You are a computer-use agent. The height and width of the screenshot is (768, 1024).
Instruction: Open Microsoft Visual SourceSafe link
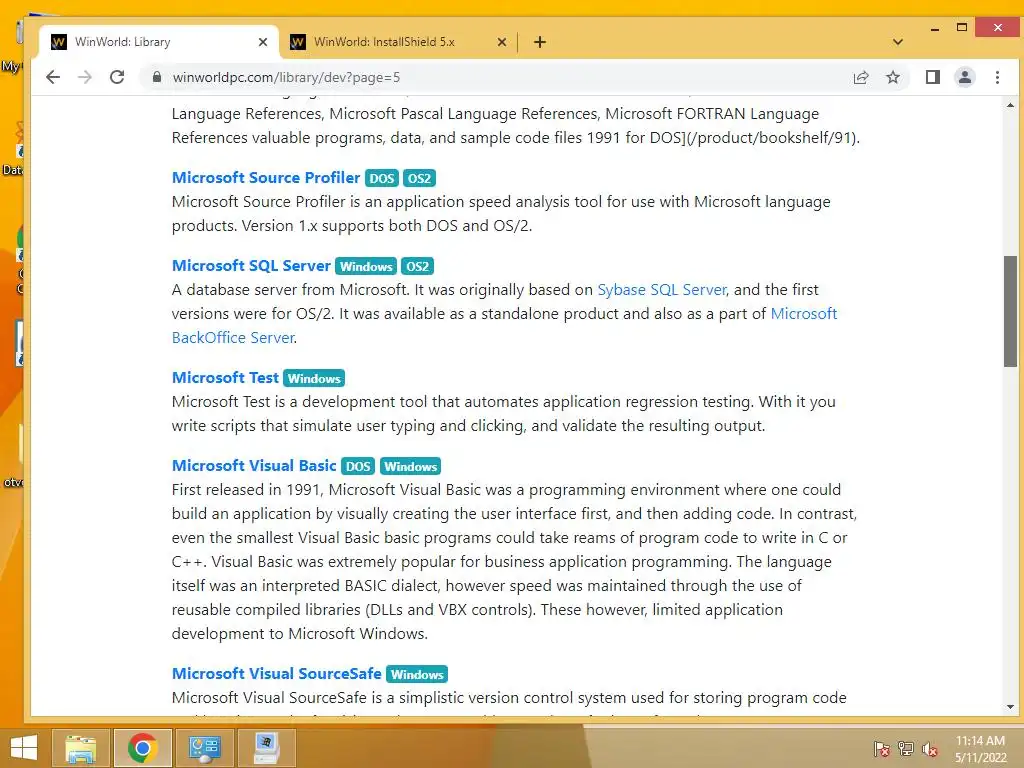[x=277, y=673]
